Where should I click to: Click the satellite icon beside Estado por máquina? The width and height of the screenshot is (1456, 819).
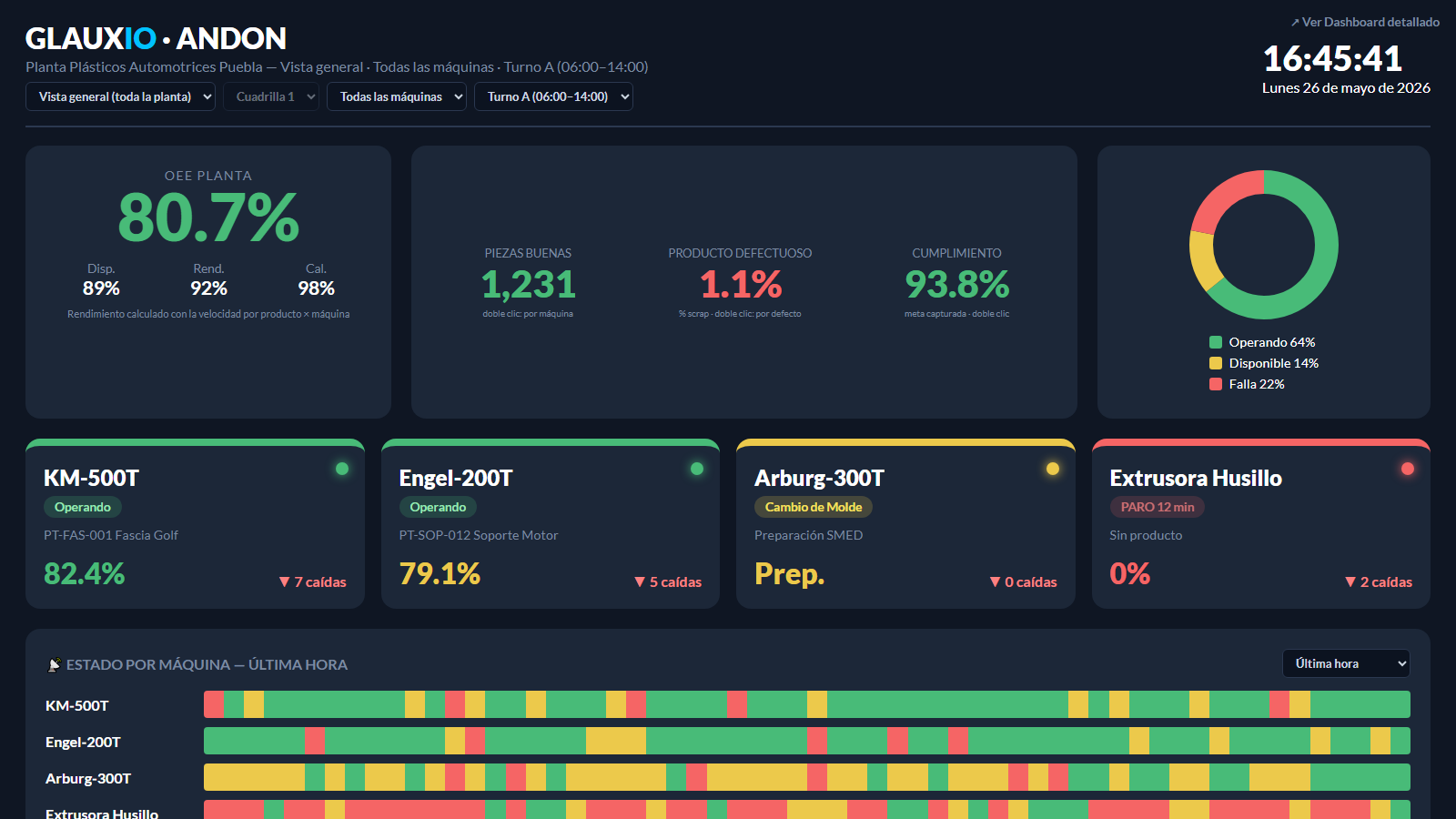click(54, 665)
